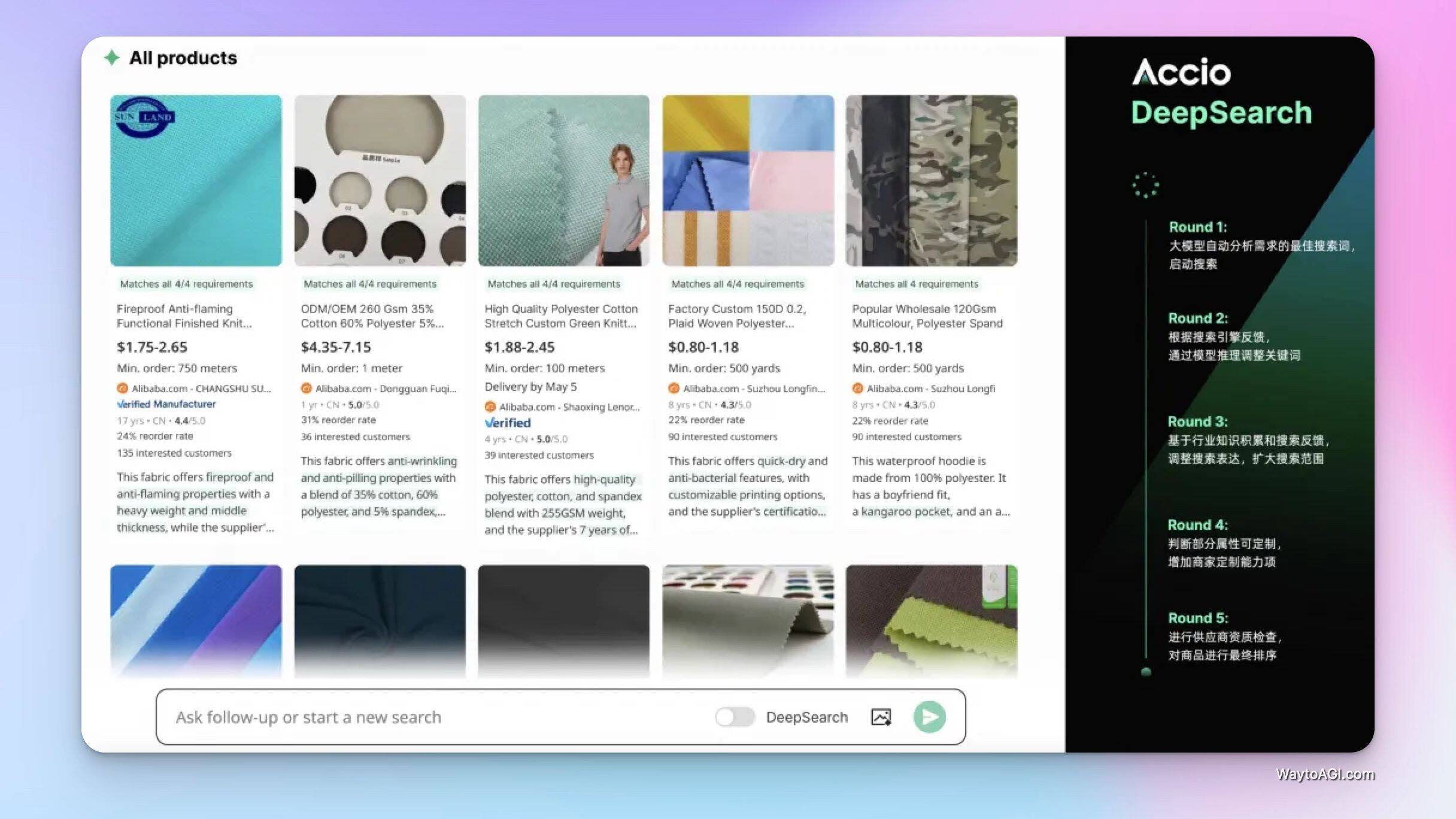Click the Alibaba icon beside Dongguan Fuqi supplier

(307, 389)
